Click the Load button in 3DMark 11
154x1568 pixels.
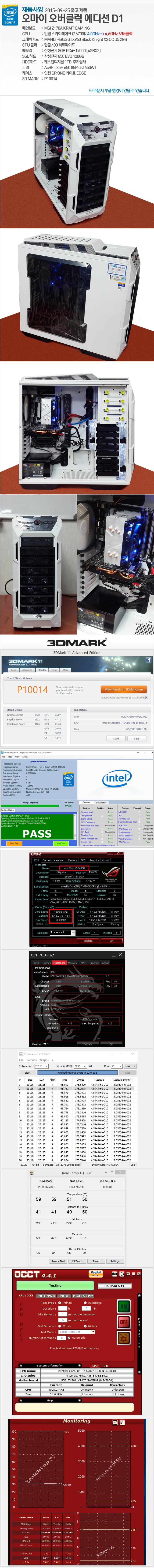point(116,738)
